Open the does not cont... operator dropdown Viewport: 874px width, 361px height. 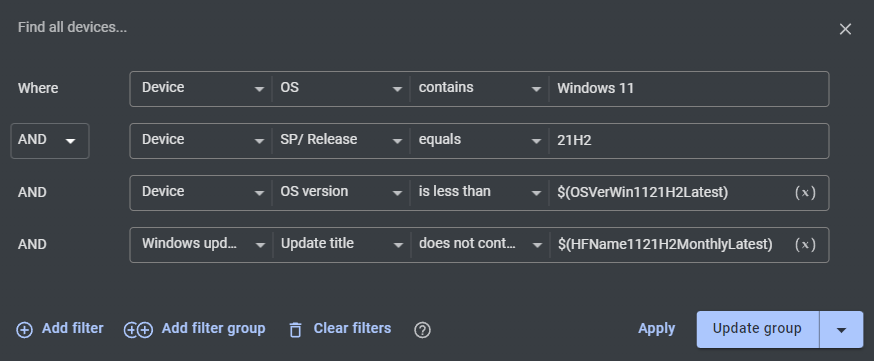tap(479, 245)
